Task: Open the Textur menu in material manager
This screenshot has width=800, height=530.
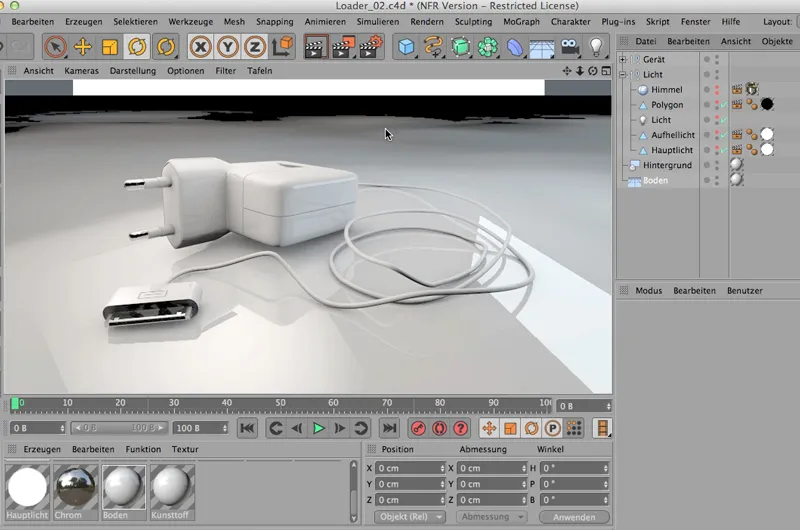Action: coord(185,449)
